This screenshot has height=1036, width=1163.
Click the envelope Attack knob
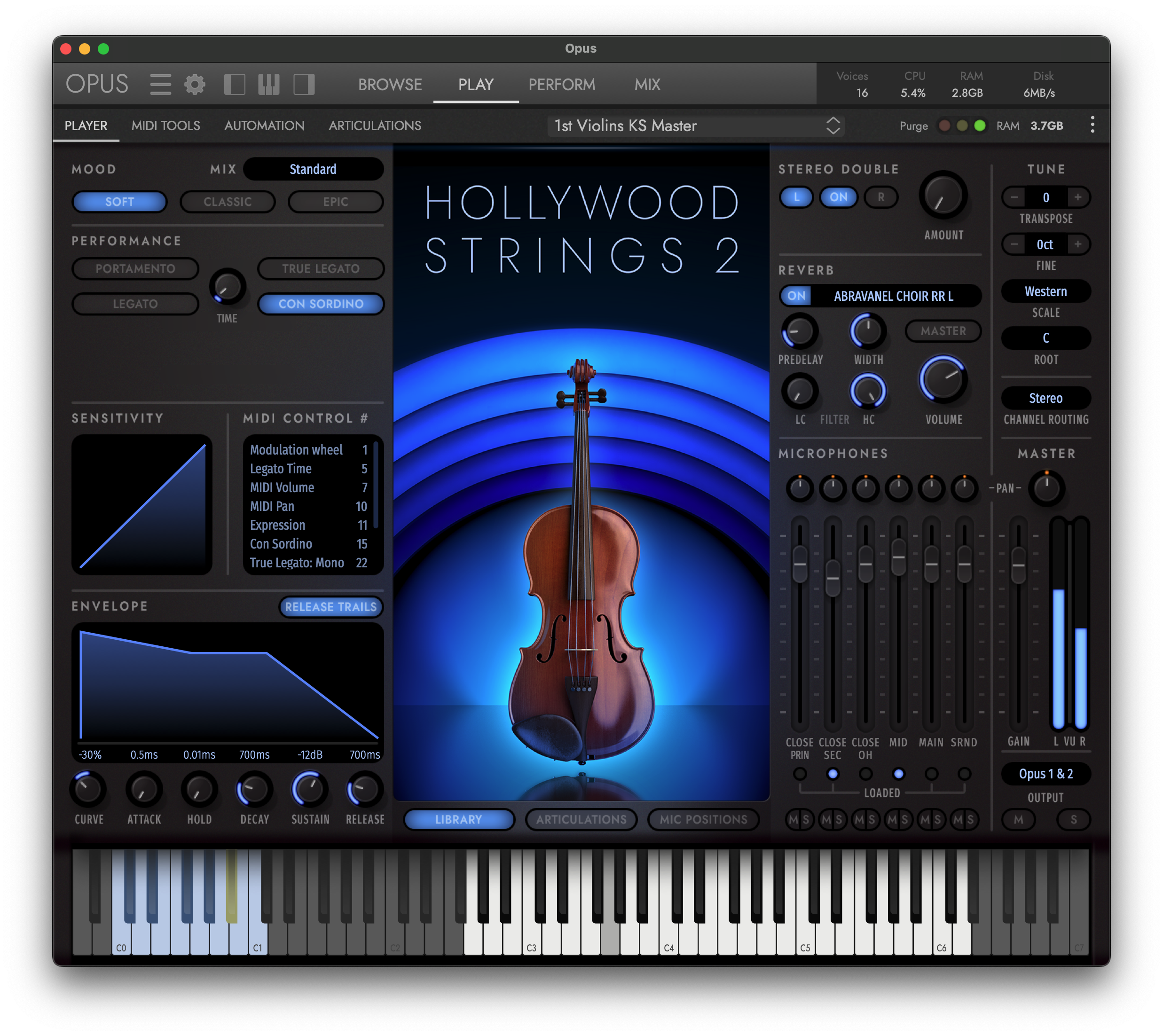[x=143, y=790]
